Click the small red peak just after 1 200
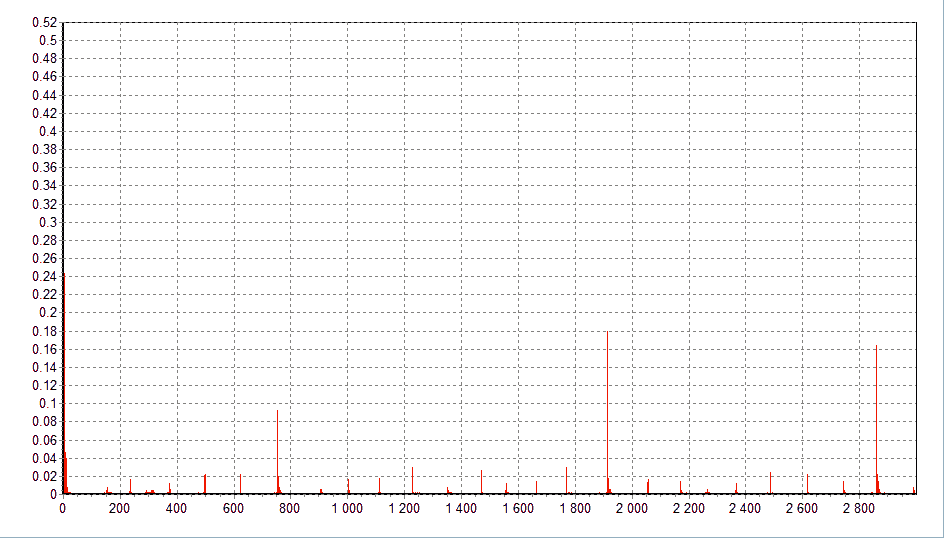The image size is (944, 538). point(412,480)
